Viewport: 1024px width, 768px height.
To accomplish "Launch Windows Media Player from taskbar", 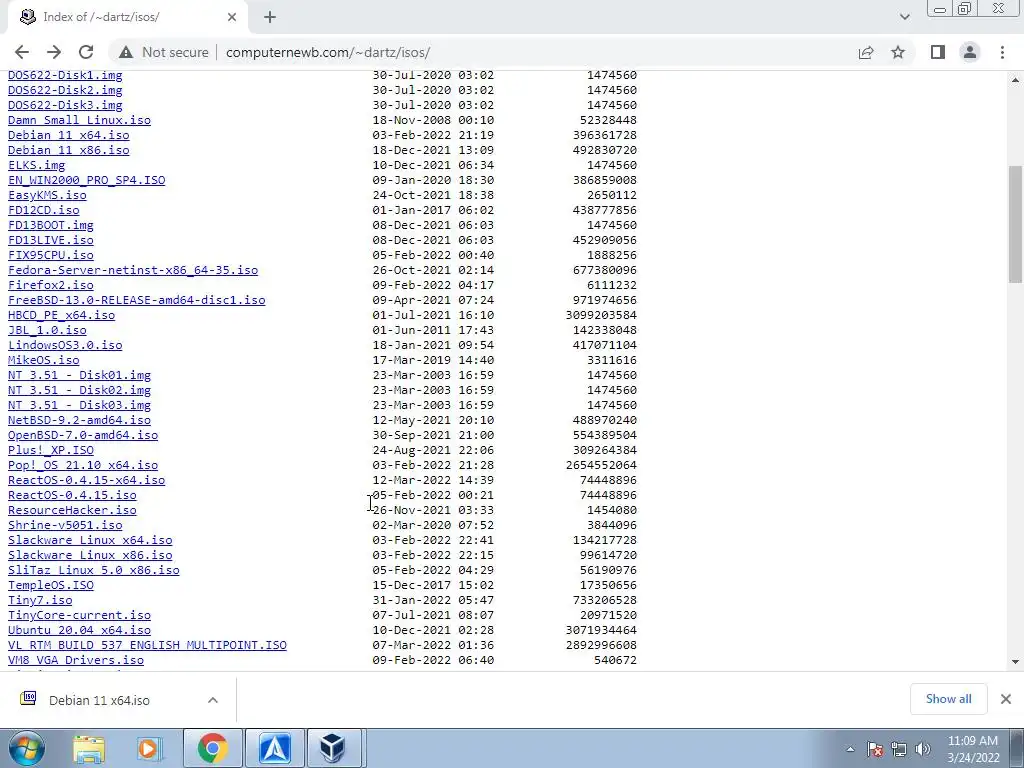I will coord(149,748).
